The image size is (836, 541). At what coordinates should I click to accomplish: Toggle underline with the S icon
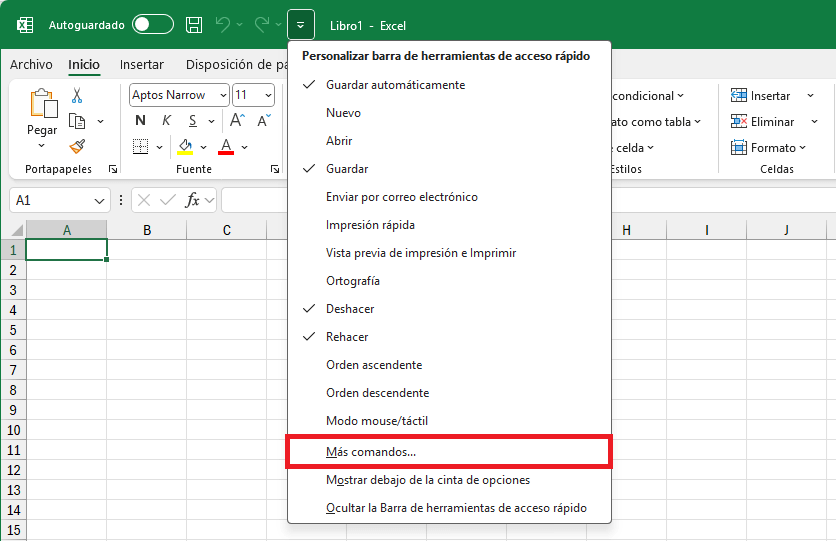[192, 120]
